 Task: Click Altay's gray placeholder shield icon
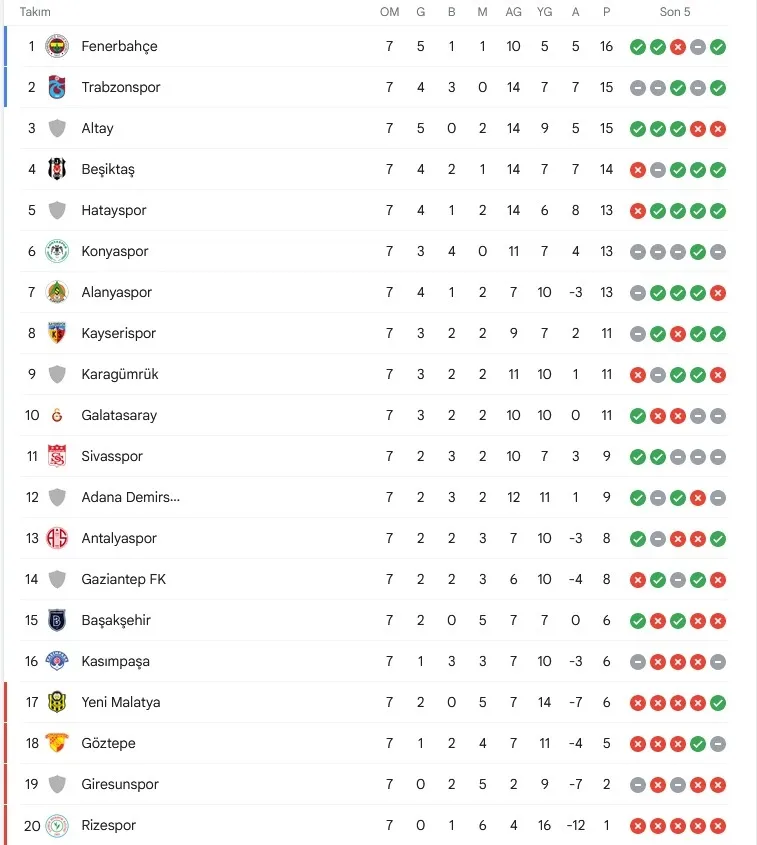coord(57,128)
